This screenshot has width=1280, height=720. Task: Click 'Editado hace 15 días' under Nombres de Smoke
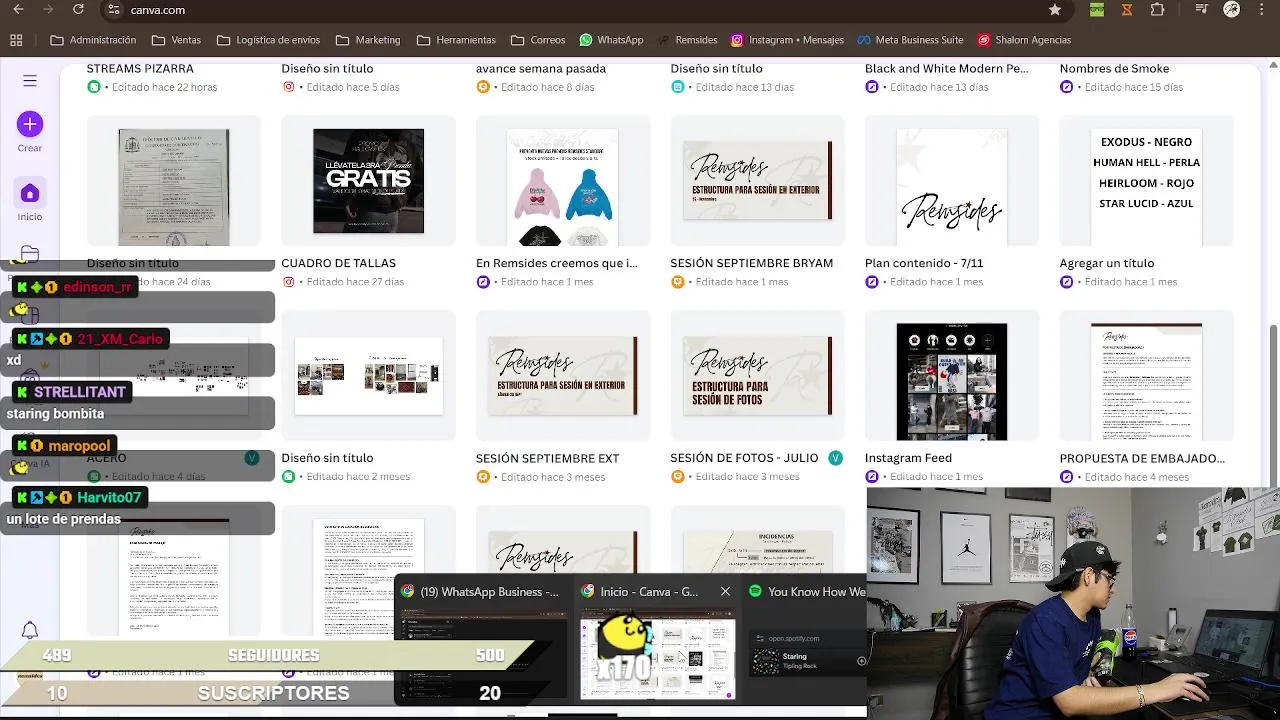(x=1133, y=87)
